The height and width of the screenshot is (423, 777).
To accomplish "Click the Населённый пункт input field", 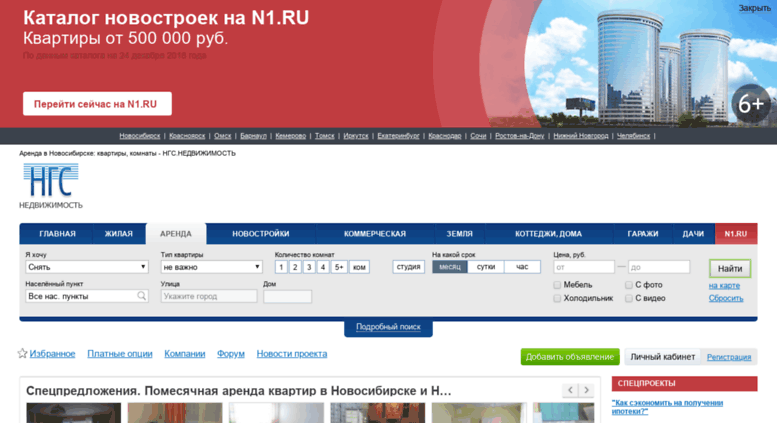I will tap(87, 296).
